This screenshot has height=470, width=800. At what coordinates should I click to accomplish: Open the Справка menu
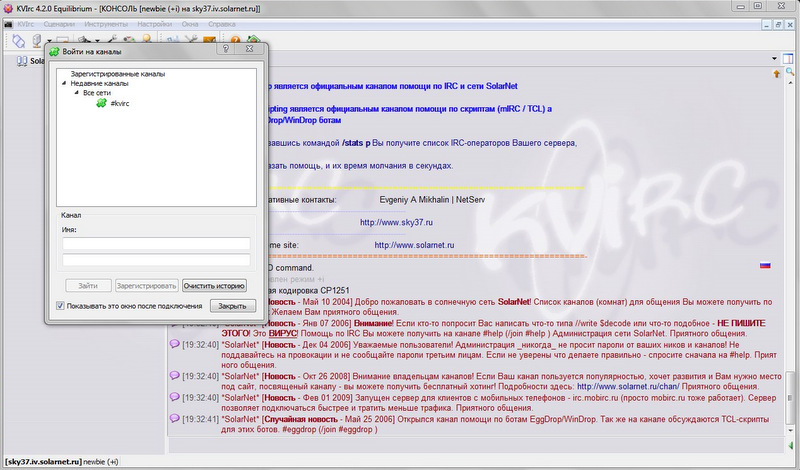[222, 24]
